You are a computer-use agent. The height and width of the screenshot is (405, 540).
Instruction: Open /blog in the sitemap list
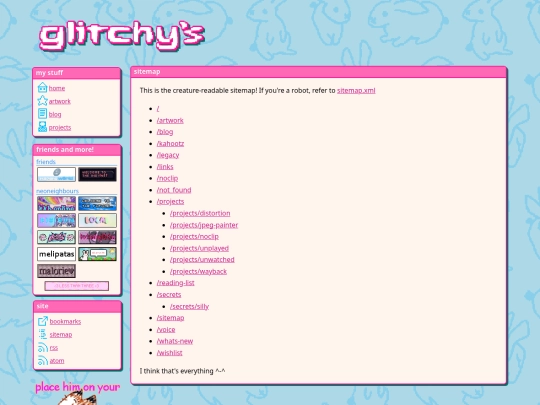(x=165, y=132)
